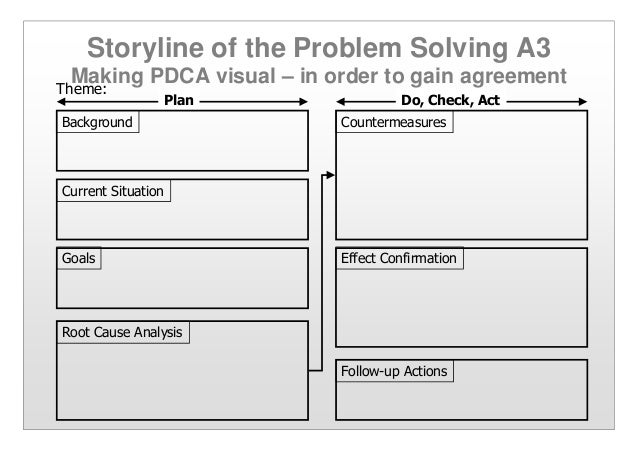The image size is (638, 452).
Task: Click the left arrowhead of the Plan arrow
Action: 60,101
